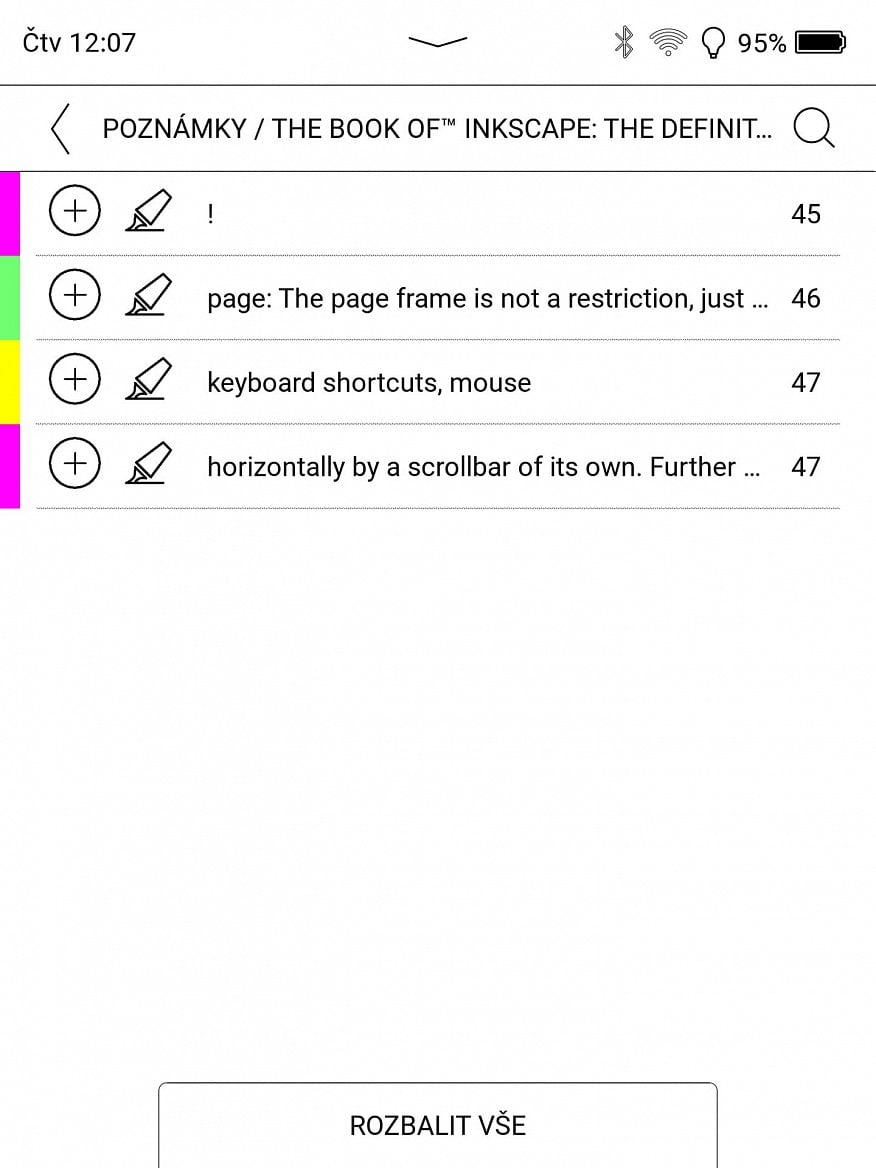Pull down the top notification panel chevron
876x1168 pixels.
(438, 42)
